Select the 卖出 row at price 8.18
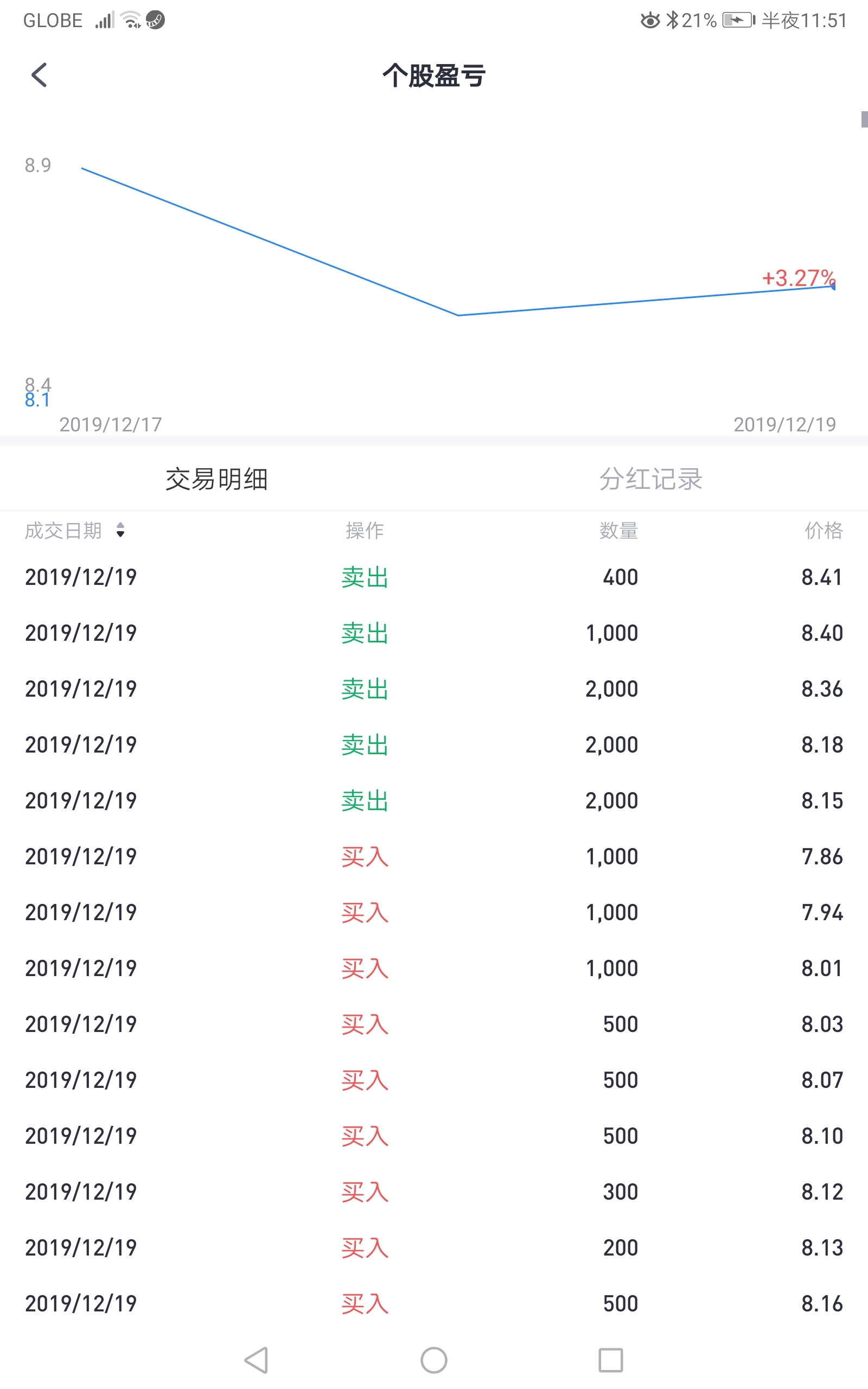868x1389 pixels. click(434, 744)
